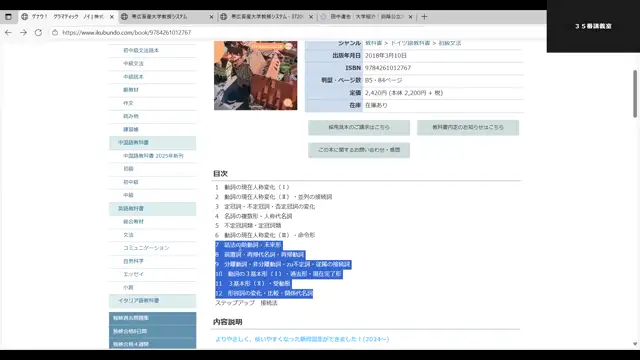Screen dimensions: 640x360
Task: Open 小説 in the sidebar
Action: tap(128, 287)
